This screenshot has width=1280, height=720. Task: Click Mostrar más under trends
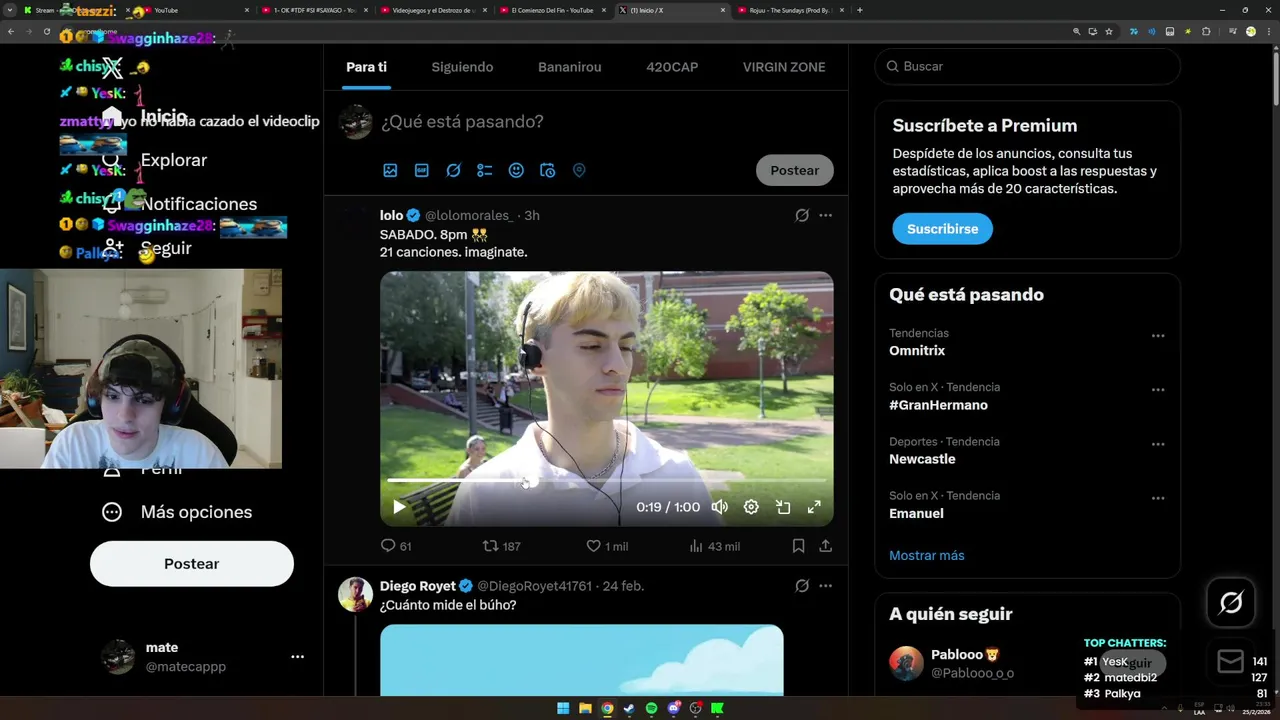pos(927,555)
